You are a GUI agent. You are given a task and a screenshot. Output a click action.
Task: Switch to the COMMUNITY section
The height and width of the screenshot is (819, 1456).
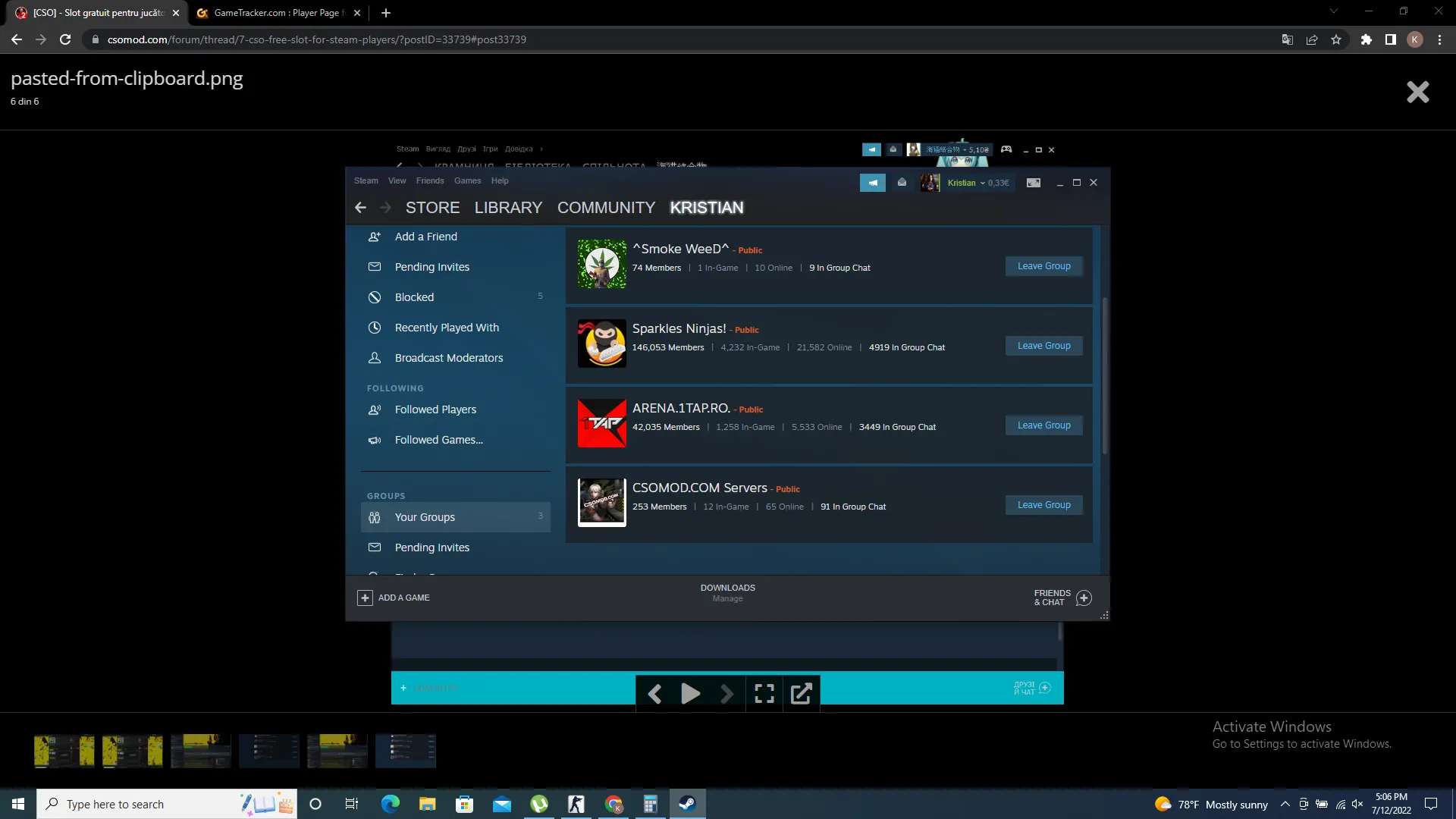tap(606, 208)
